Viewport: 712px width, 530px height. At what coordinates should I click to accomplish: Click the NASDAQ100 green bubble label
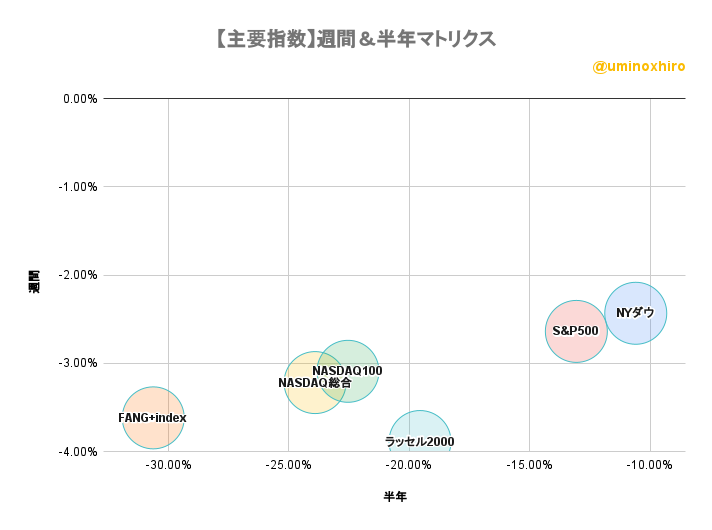(347, 371)
